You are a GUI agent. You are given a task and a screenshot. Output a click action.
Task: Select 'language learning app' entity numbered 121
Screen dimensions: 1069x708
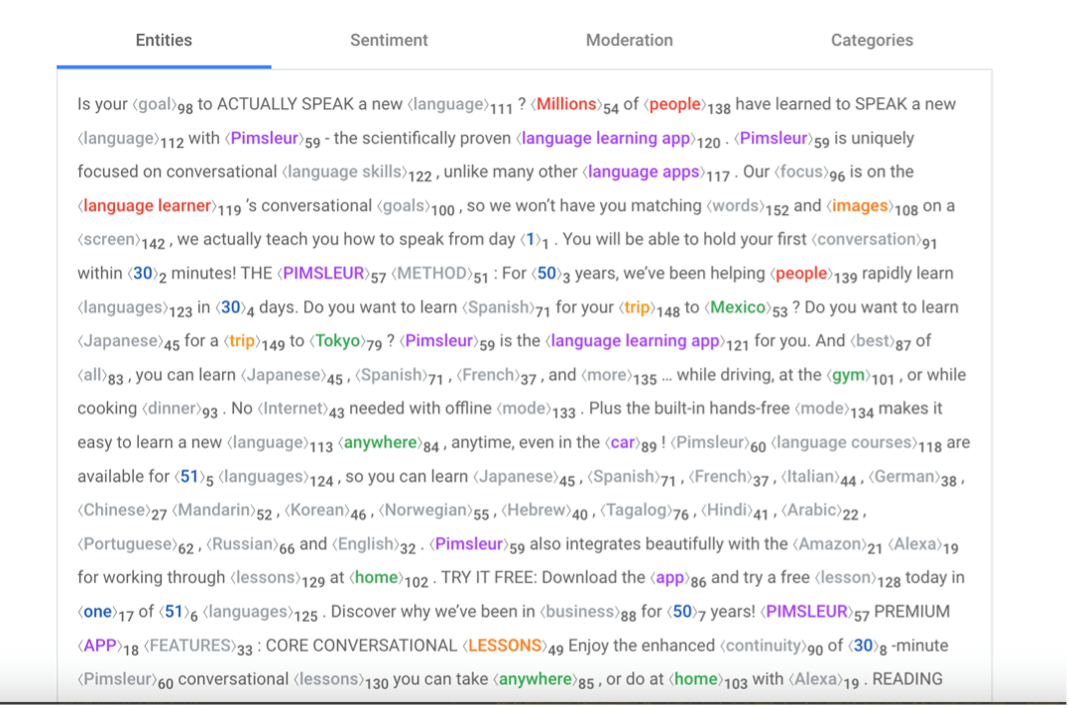[x=635, y=341]
